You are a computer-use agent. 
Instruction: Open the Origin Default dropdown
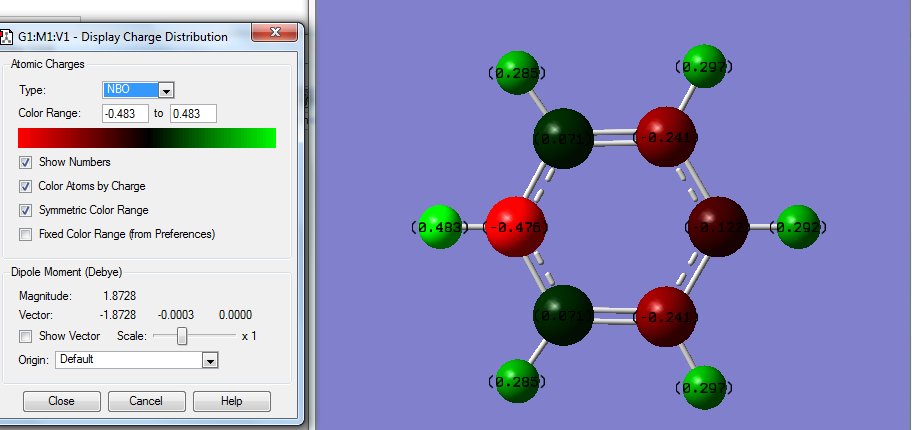(x=137, y=360)
